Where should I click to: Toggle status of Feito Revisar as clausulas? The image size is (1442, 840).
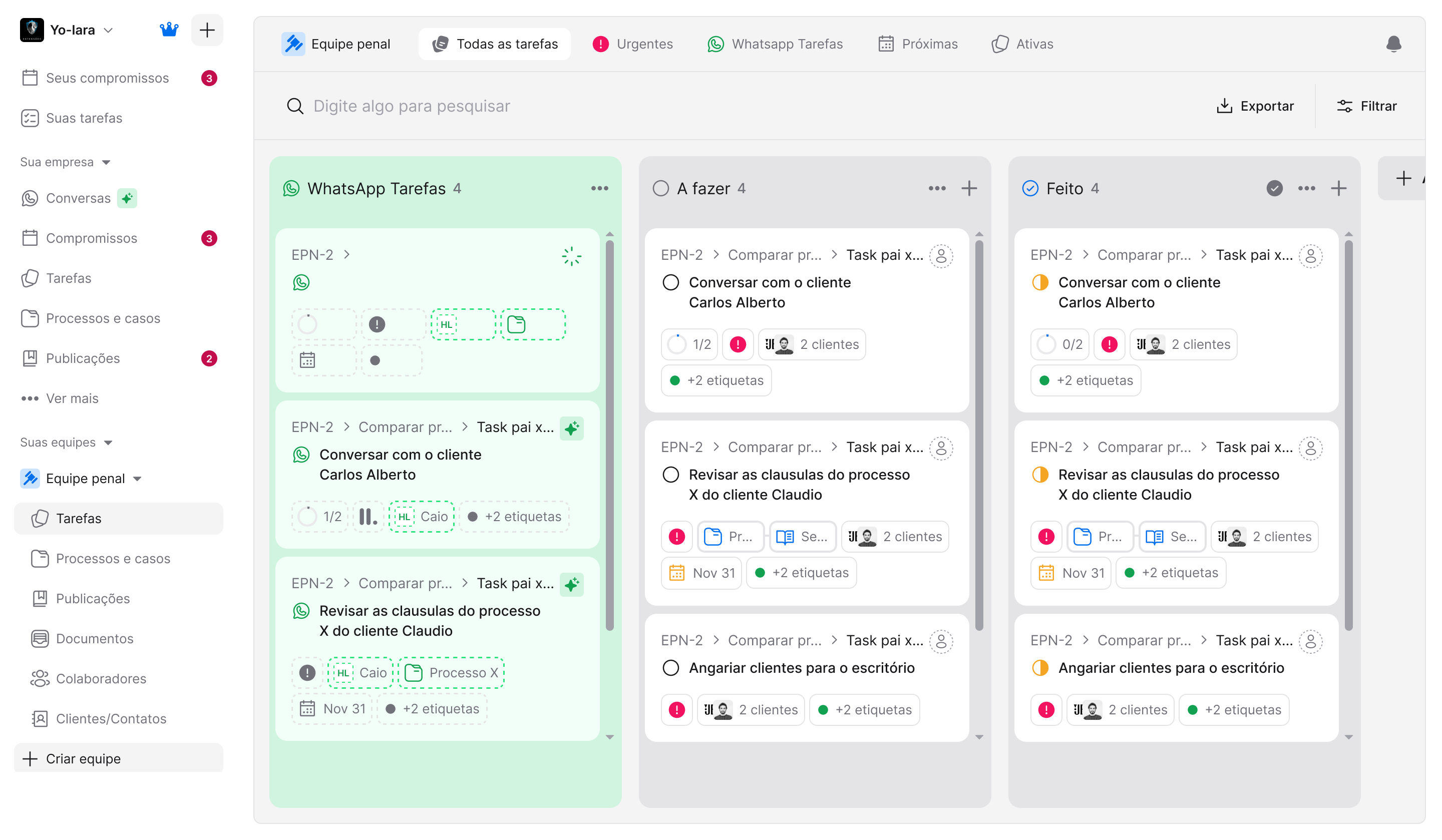click(1040, 475)
